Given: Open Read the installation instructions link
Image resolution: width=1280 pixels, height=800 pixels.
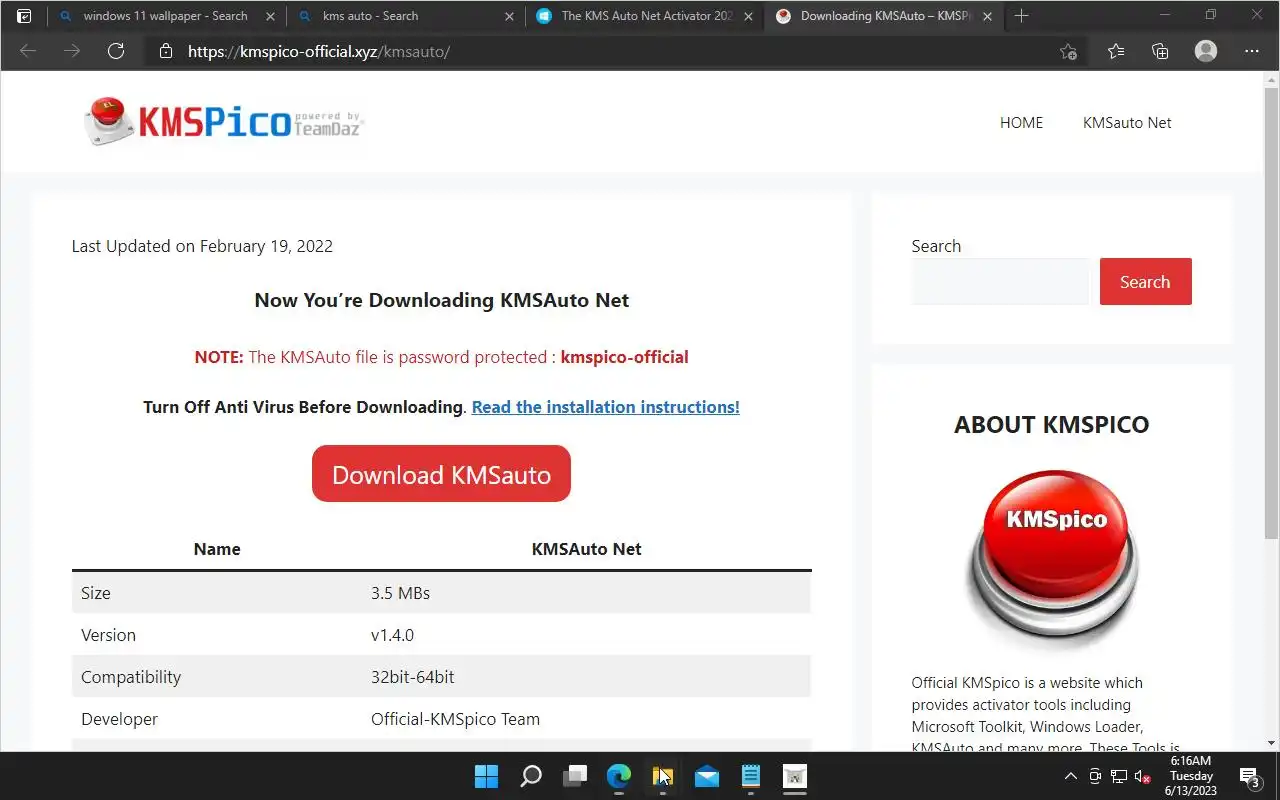Looking at the screenshot, I should click(x=605, y=407).
